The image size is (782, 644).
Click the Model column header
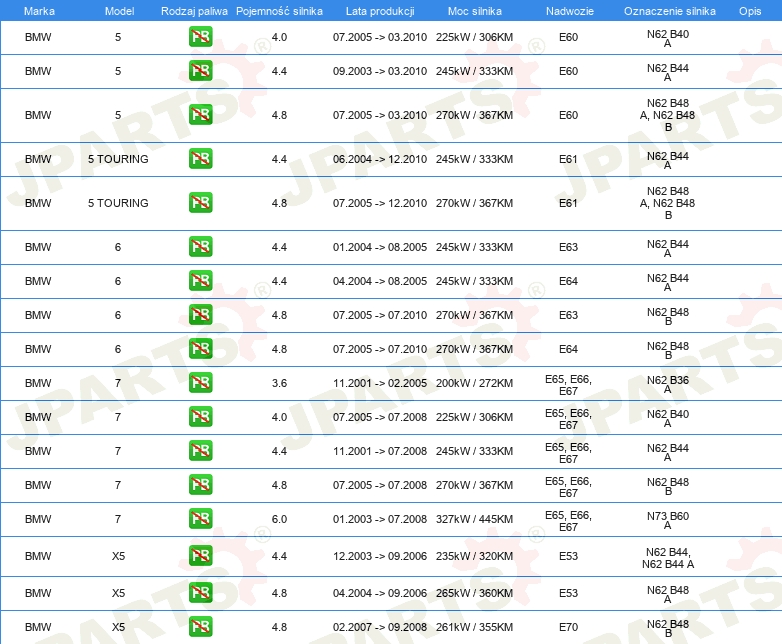[x=119, y=11]
